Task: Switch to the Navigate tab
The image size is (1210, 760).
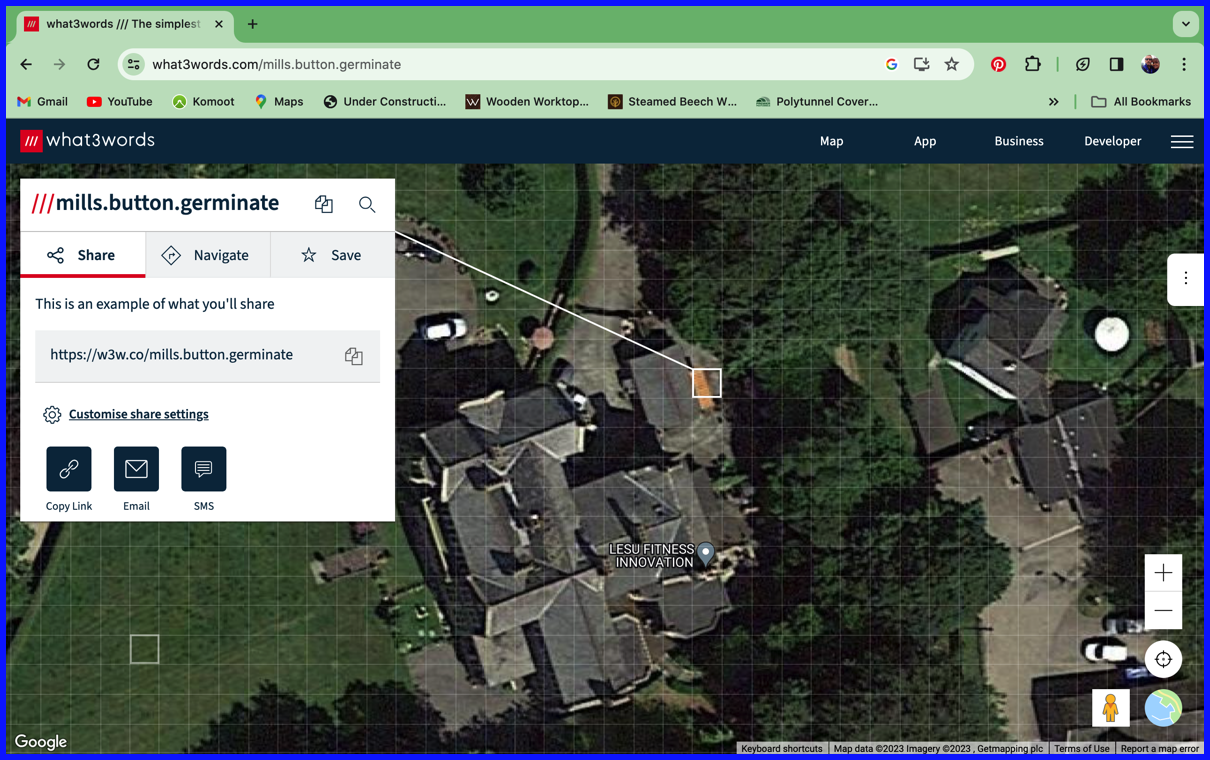Action: pyautogui.click(x=207, y=255)
